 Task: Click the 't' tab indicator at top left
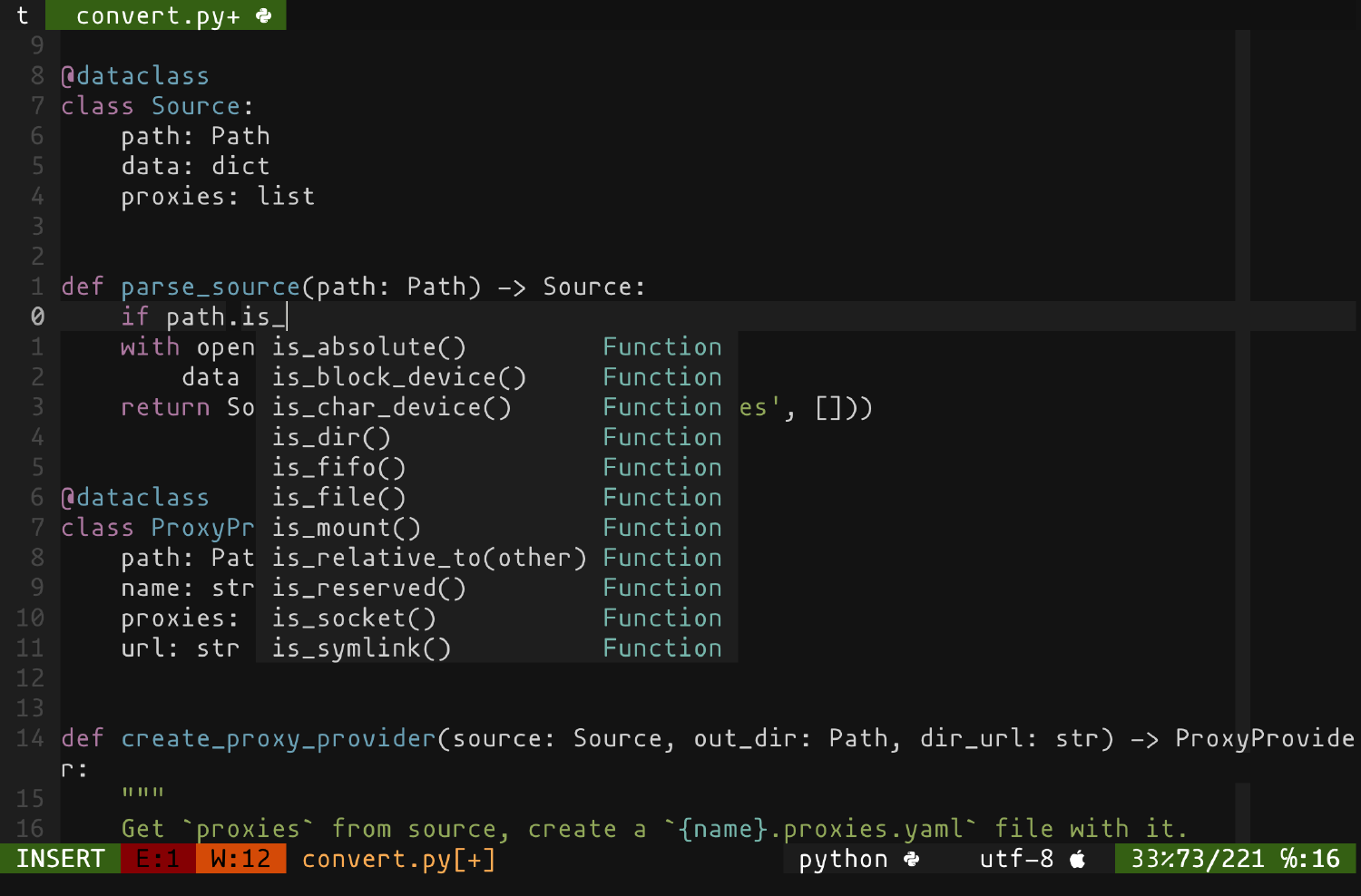coord(23,15)
